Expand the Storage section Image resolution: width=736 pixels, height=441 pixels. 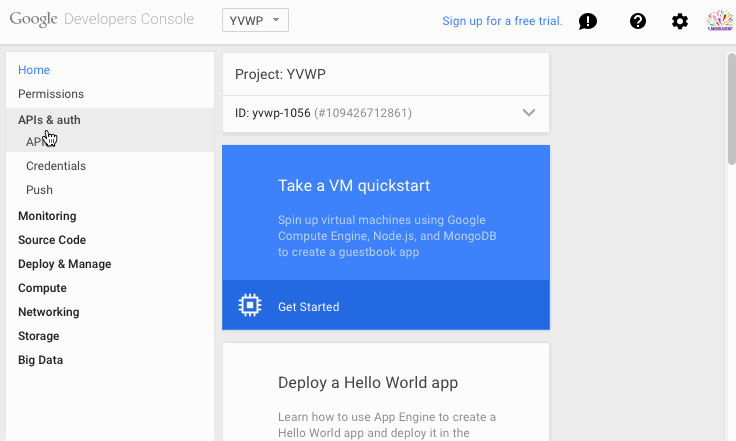[38, 336]
